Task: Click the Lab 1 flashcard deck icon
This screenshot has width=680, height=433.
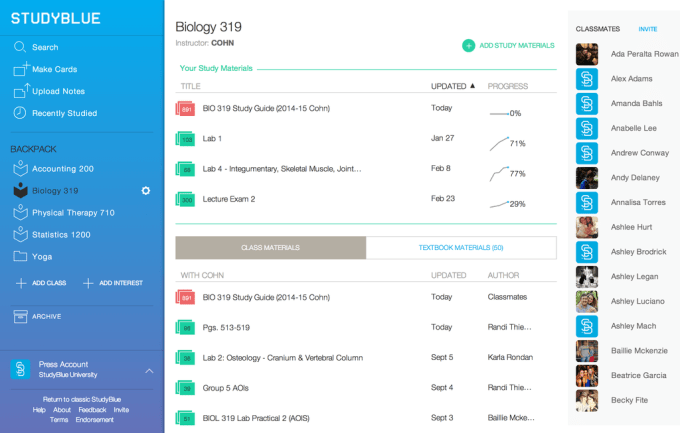Action: click(x=185, y=139)
